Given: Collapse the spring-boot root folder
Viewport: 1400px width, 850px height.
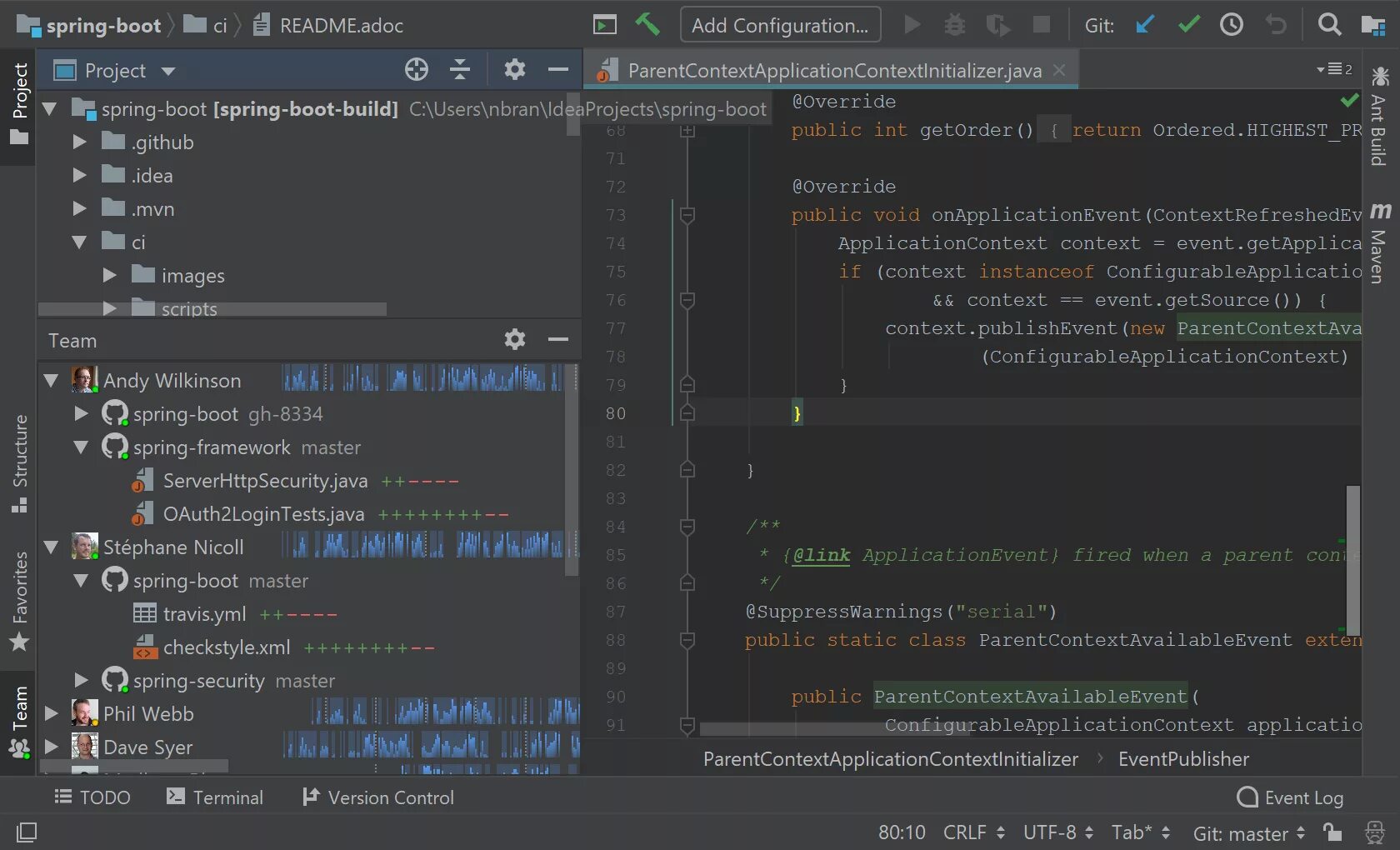Looking at the screenshot, I should coord(50,108).
